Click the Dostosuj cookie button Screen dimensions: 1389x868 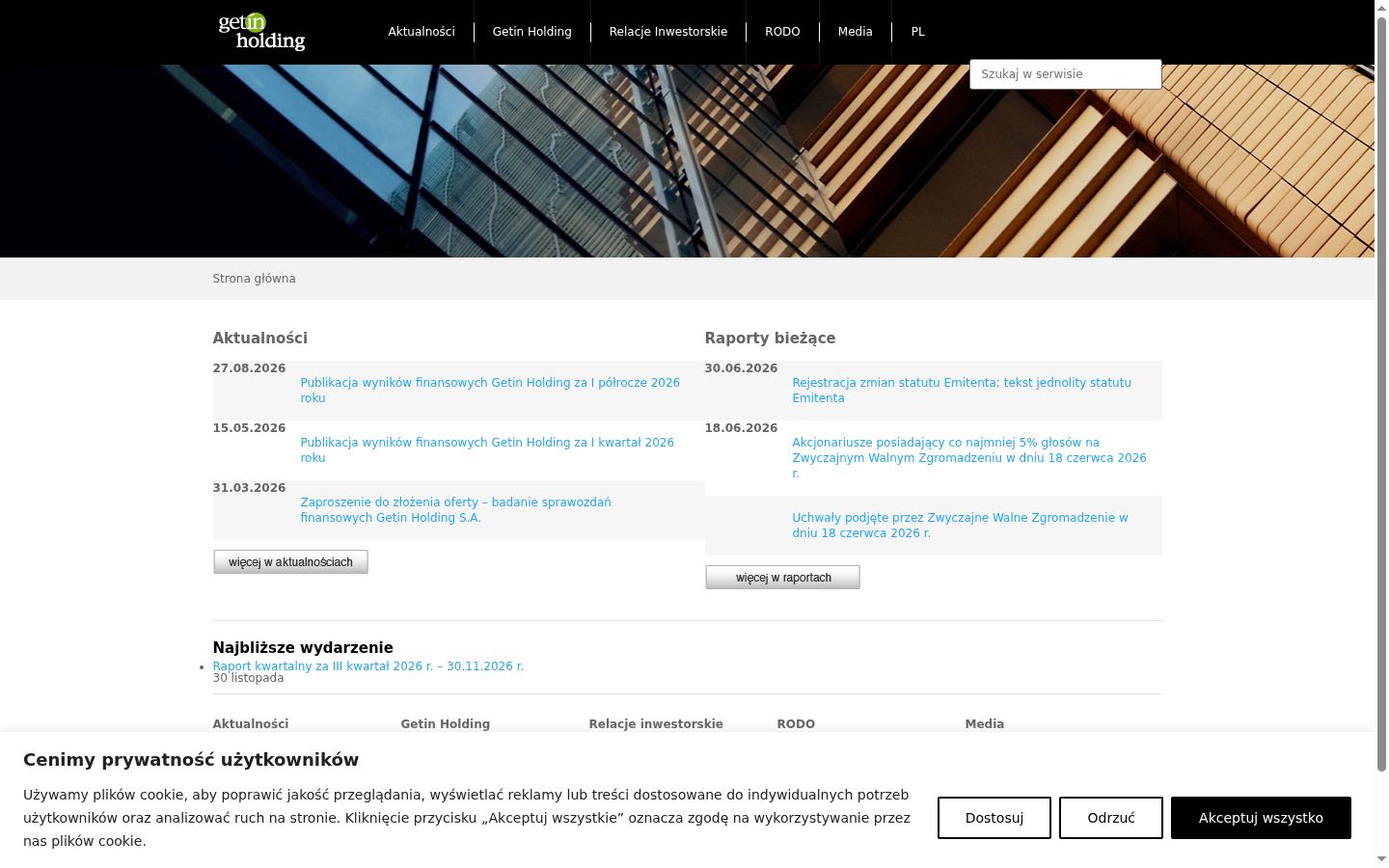click(994, 818)
